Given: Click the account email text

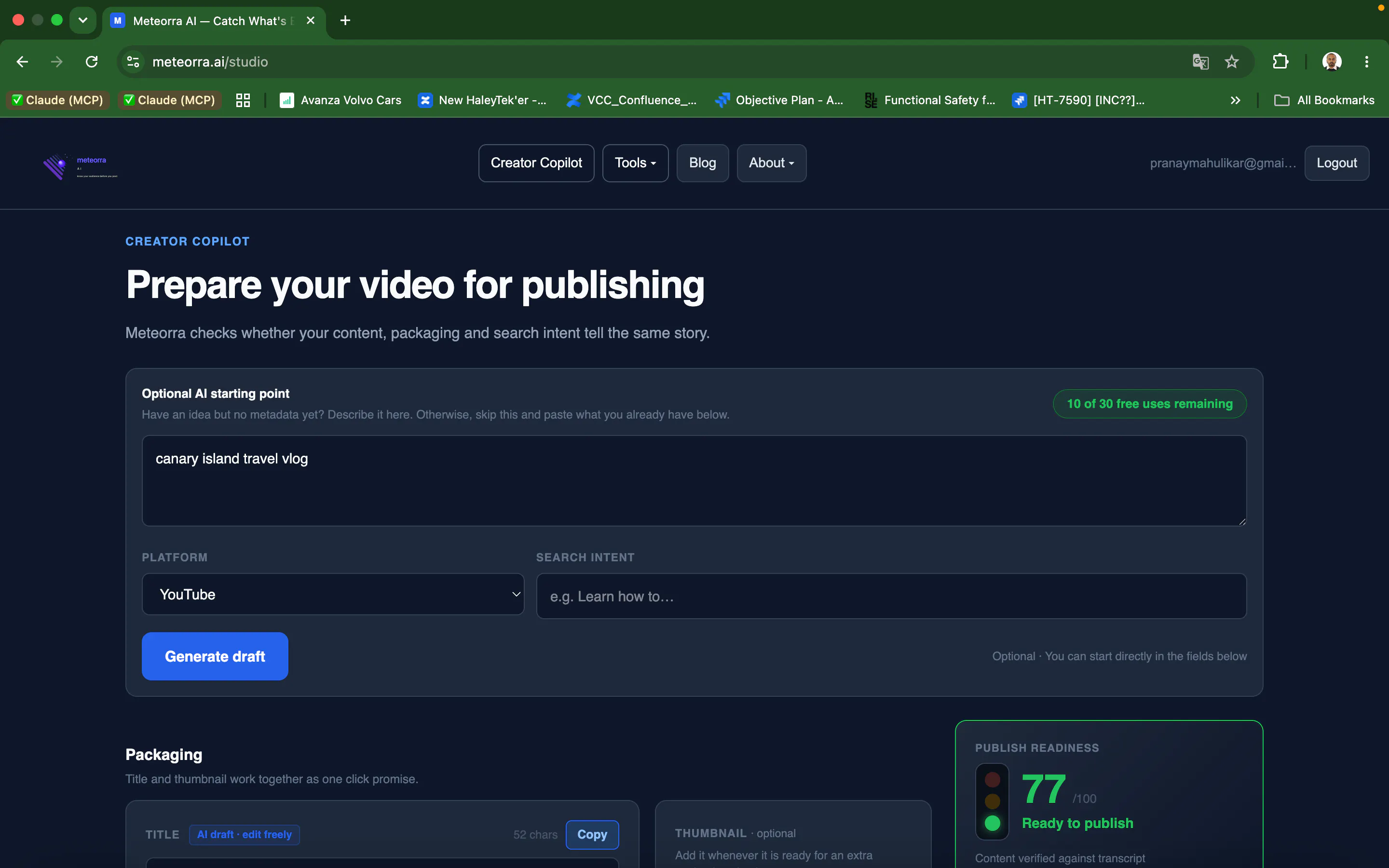Looking at the screenshot, I should coord(1223,163).
